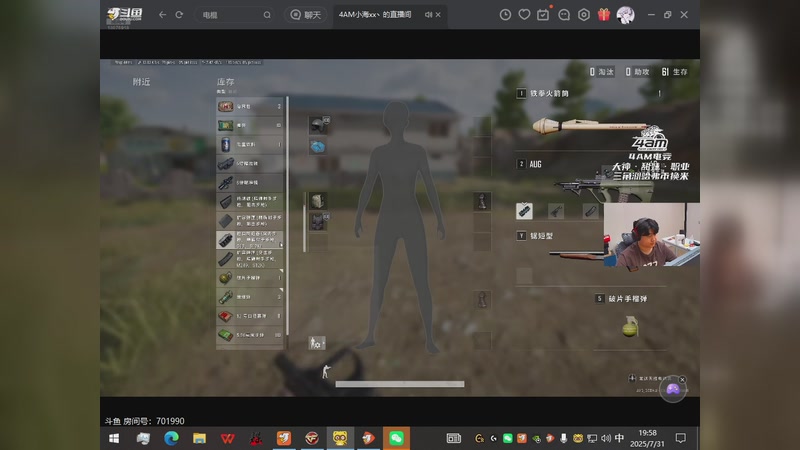
Task: Open WPS Office from taskbar
Action: pos(228,438)
